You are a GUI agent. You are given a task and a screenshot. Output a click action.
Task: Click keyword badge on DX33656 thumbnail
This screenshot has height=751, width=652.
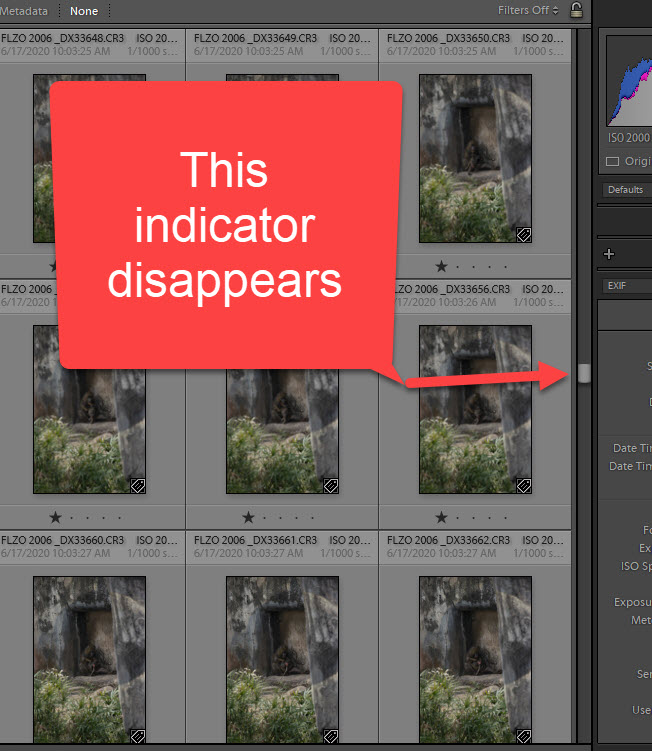point(524,486)
